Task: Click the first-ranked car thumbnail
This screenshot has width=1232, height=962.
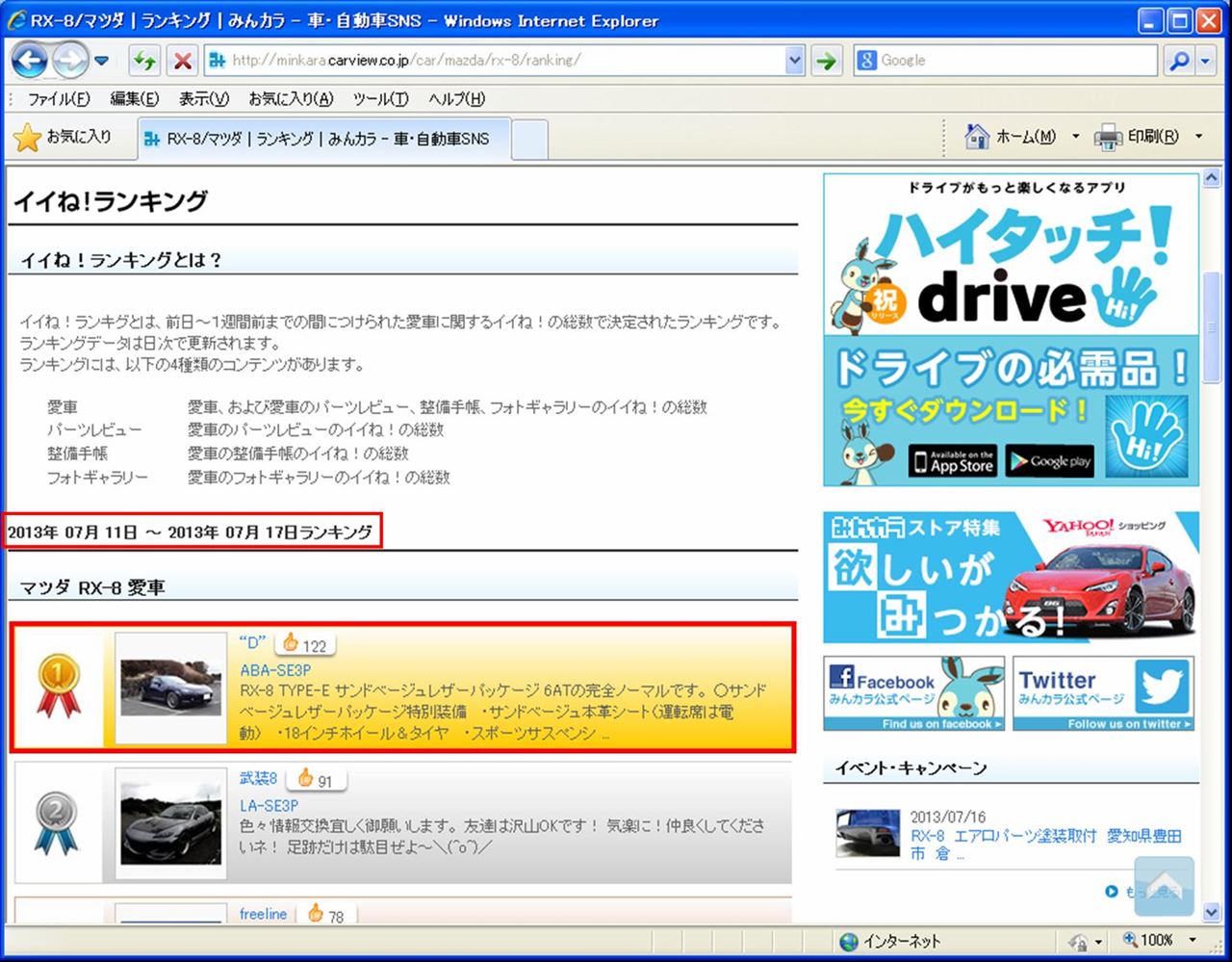Action: (171, 688)
